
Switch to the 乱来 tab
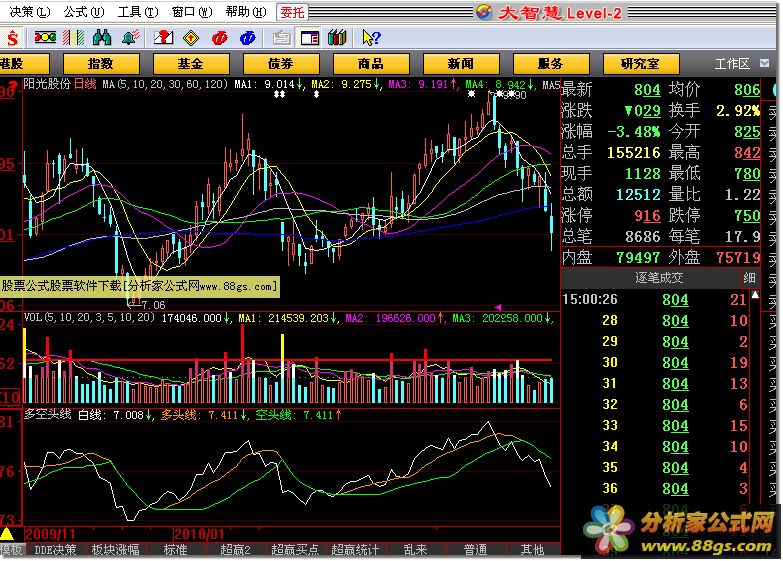[415, 550]
